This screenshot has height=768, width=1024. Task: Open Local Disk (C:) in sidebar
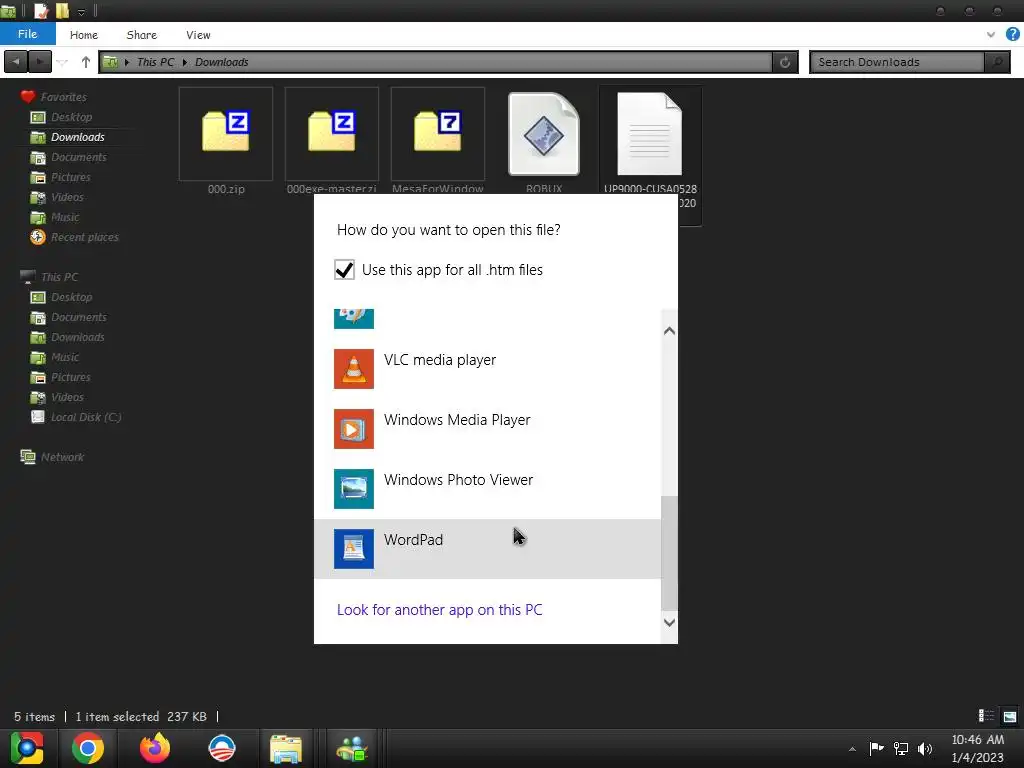[x=86, y=417]
